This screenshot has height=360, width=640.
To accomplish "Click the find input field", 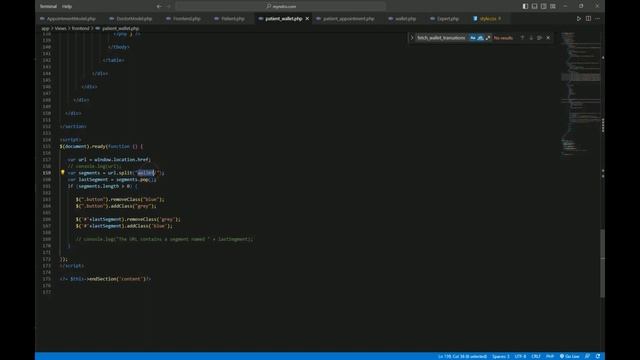I will tap(441, 38).
